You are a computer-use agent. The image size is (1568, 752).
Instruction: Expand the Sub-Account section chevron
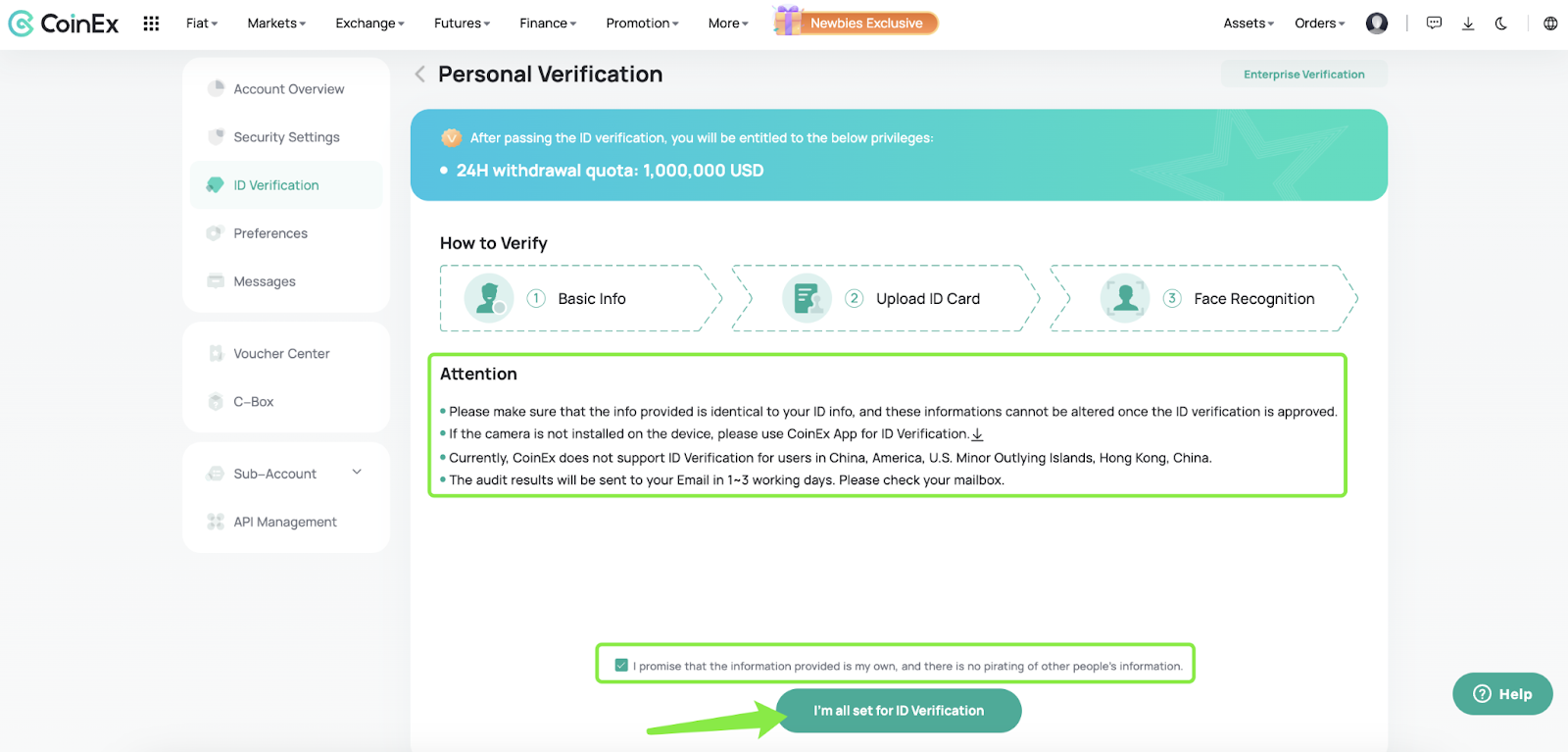tap(357, 473)
